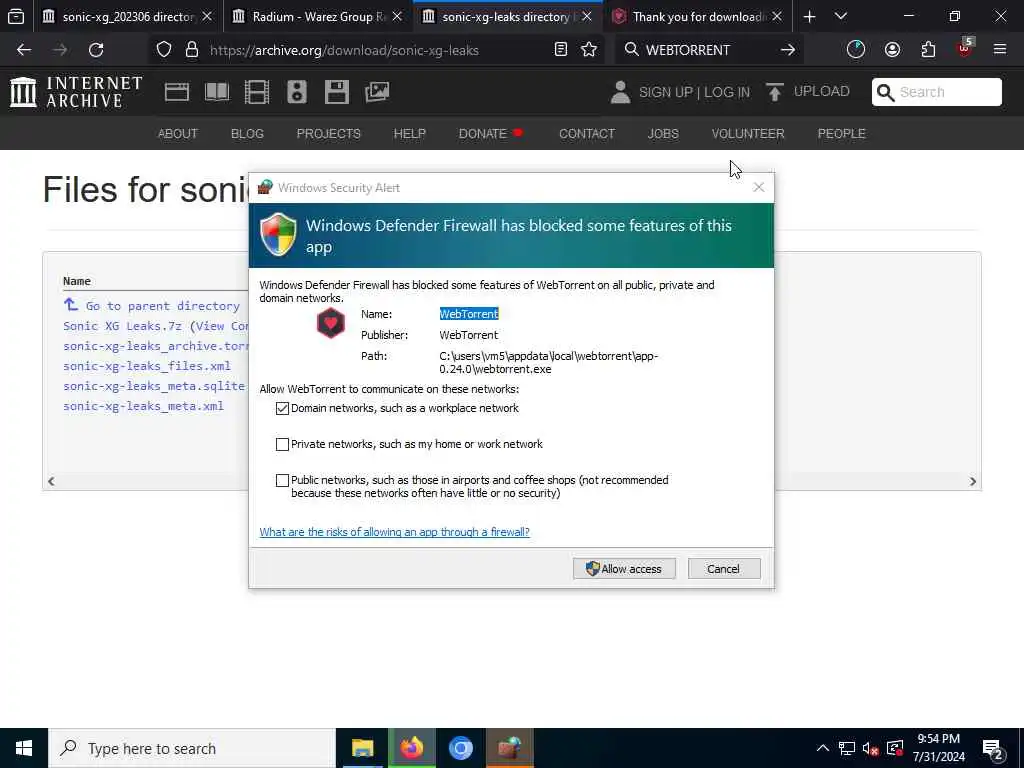Uncheck Domain networks checkbox
Image resolution: width=1024 pixels, height=768 pixels.
[x=282, y=408]
